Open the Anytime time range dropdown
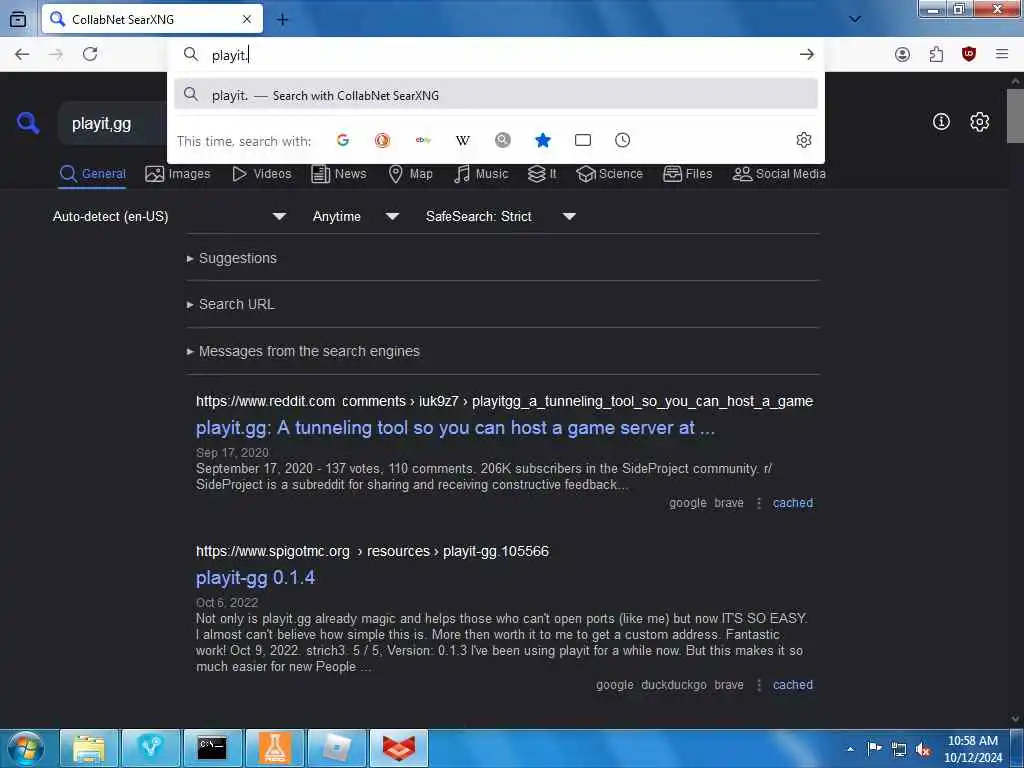This screenshot has height=768, width=1024. click(356, 216)
